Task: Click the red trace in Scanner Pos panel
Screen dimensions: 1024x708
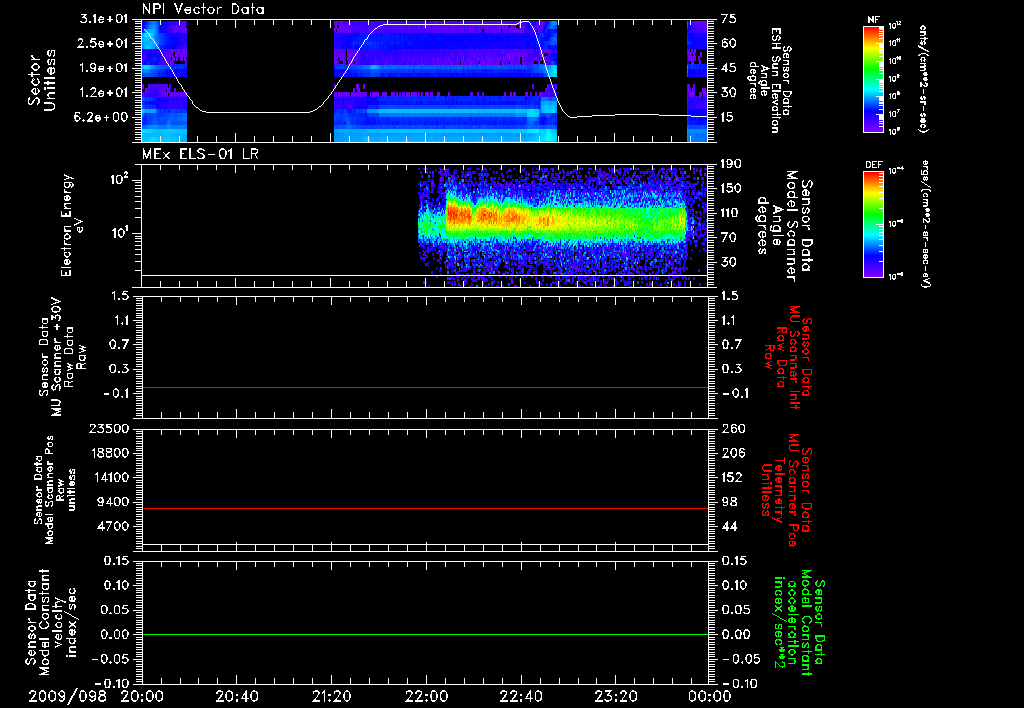Action: tap(425, 508)
